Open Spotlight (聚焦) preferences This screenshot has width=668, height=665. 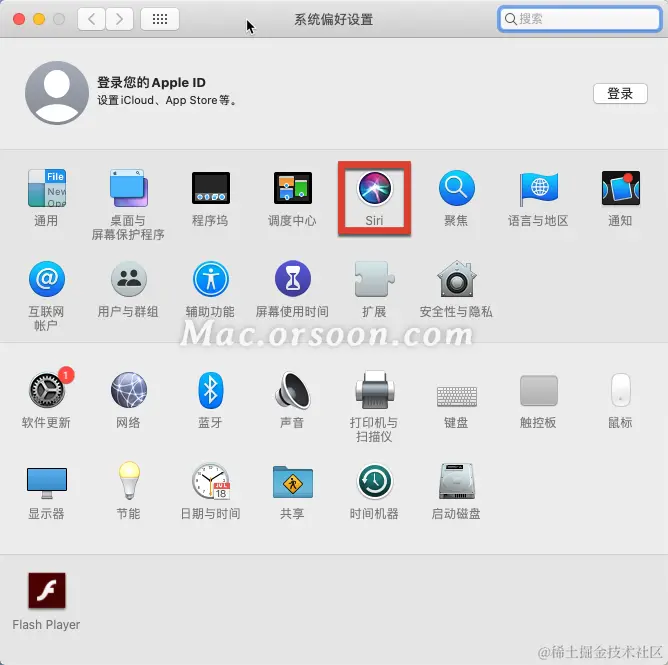456,188
